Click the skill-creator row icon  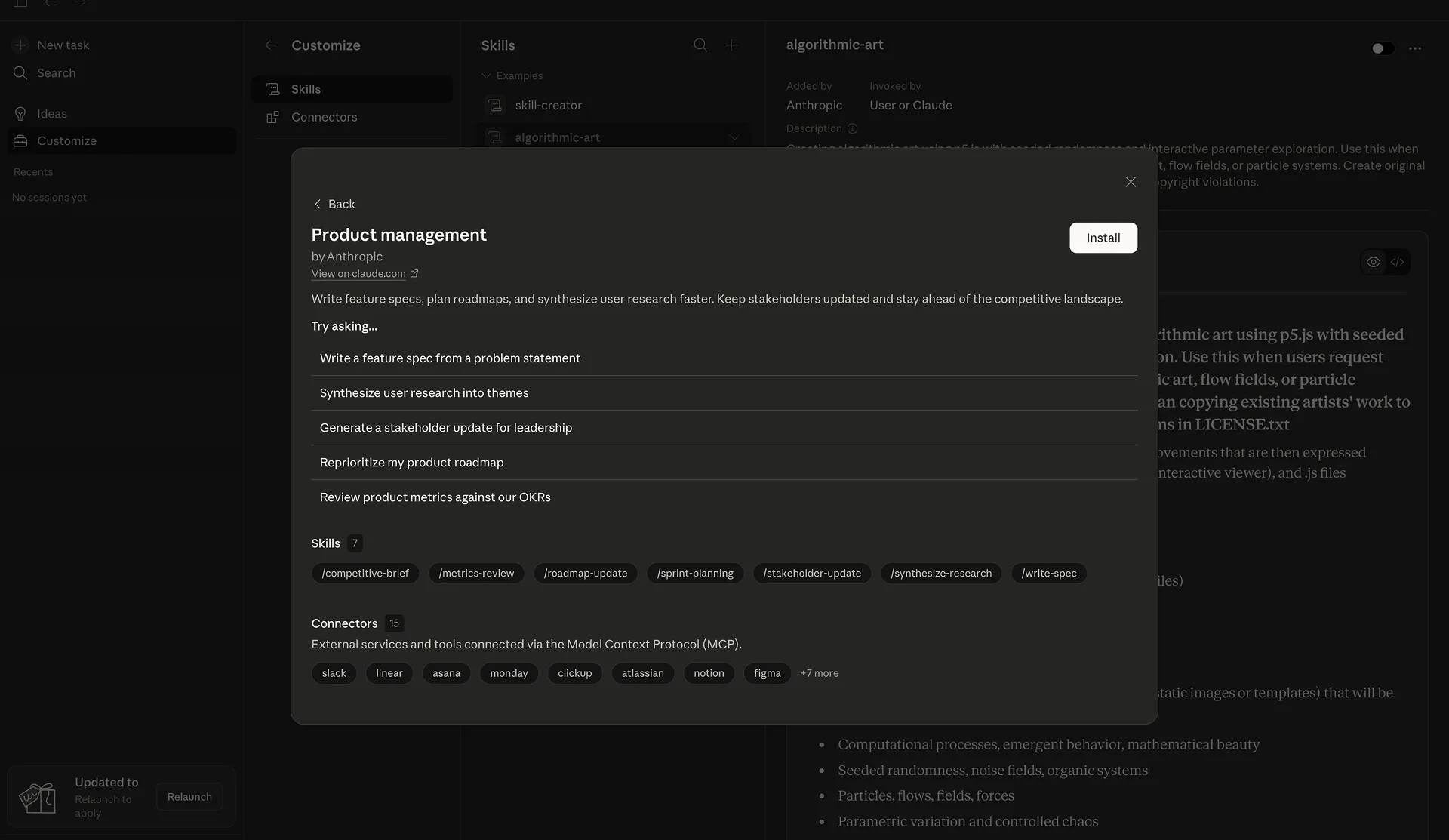click(x=495, y=106)
